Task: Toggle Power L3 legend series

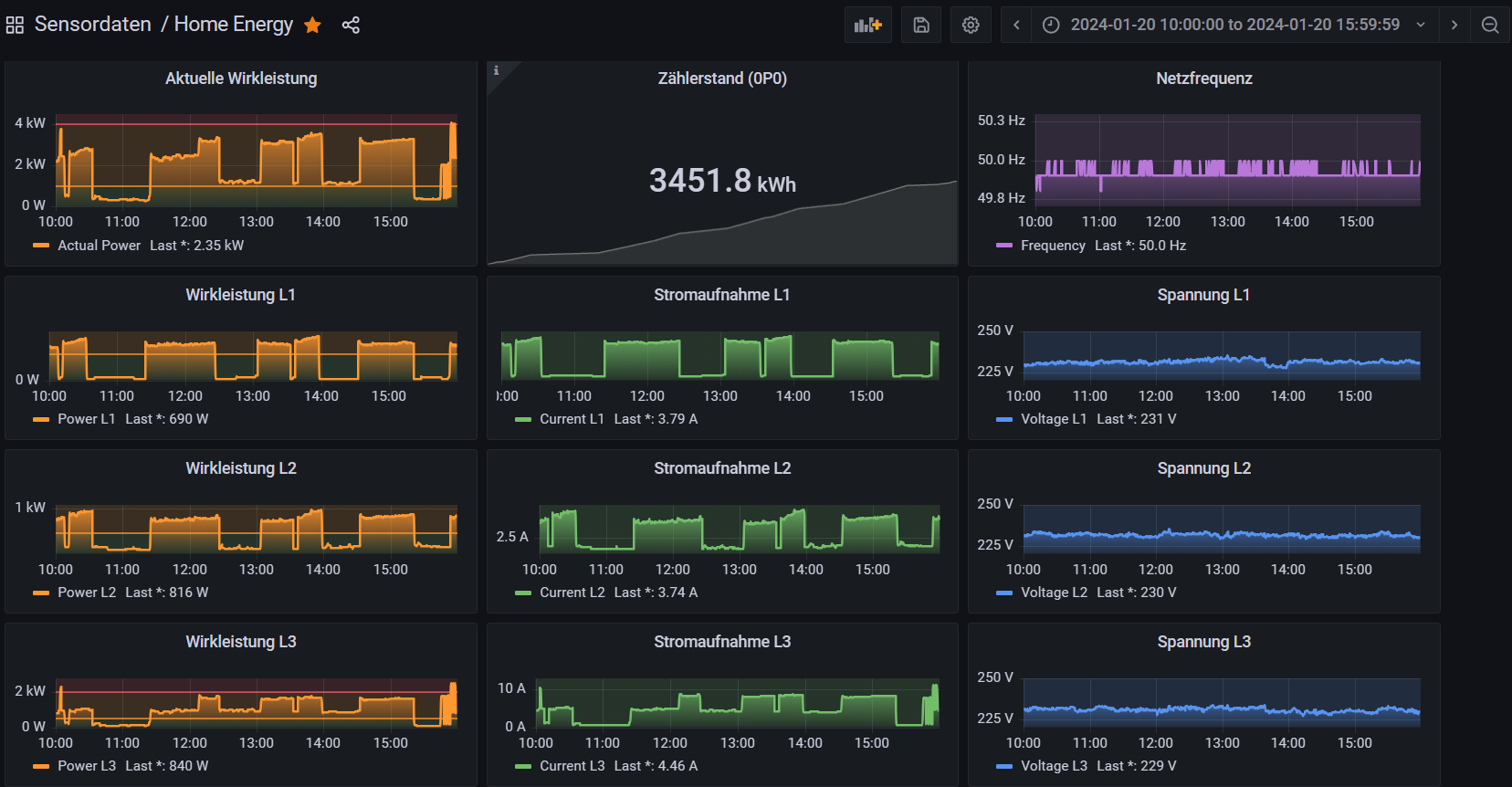Action: (x=87, y=766)
